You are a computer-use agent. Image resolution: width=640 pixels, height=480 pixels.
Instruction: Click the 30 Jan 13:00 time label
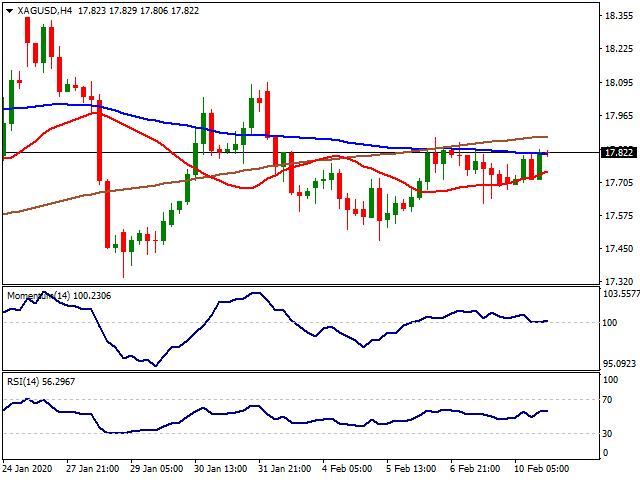tap(221, 469)
